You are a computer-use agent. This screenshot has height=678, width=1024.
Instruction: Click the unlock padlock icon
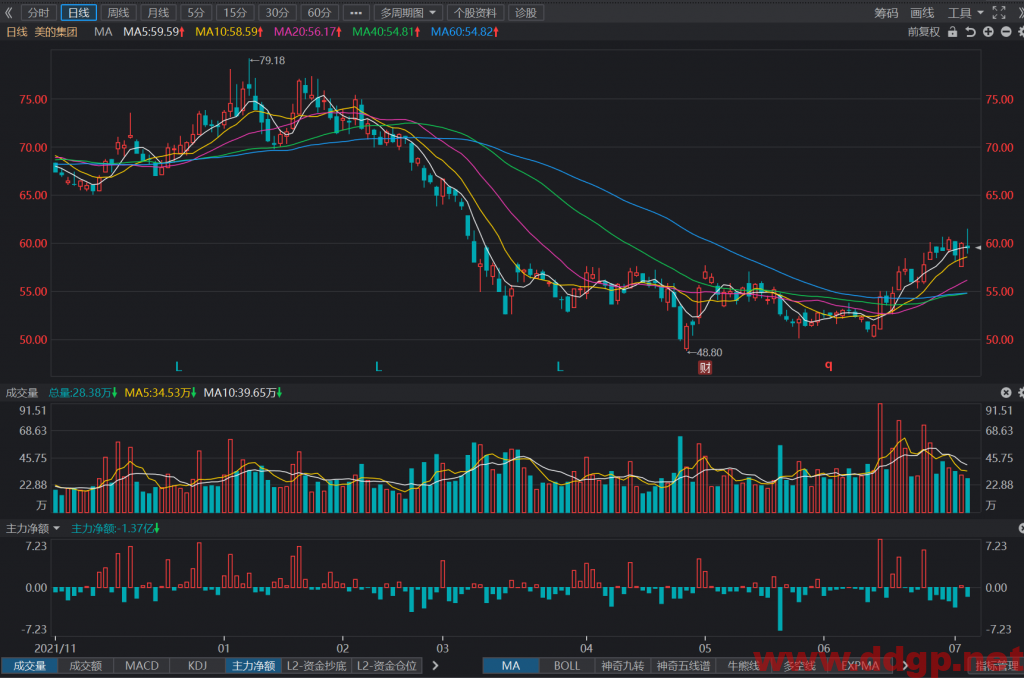[953, 32]
